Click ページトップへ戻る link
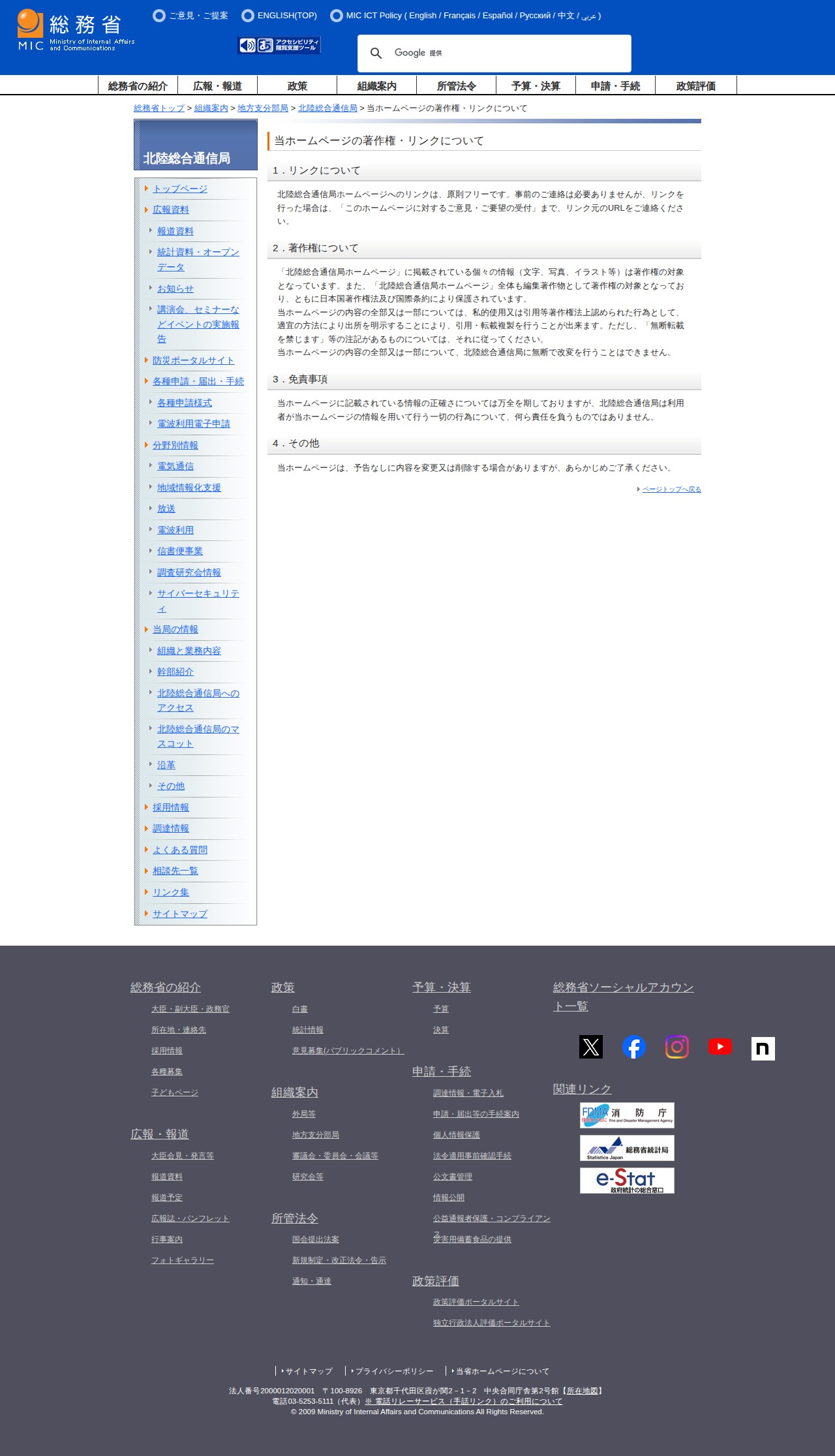 point(671,489)
